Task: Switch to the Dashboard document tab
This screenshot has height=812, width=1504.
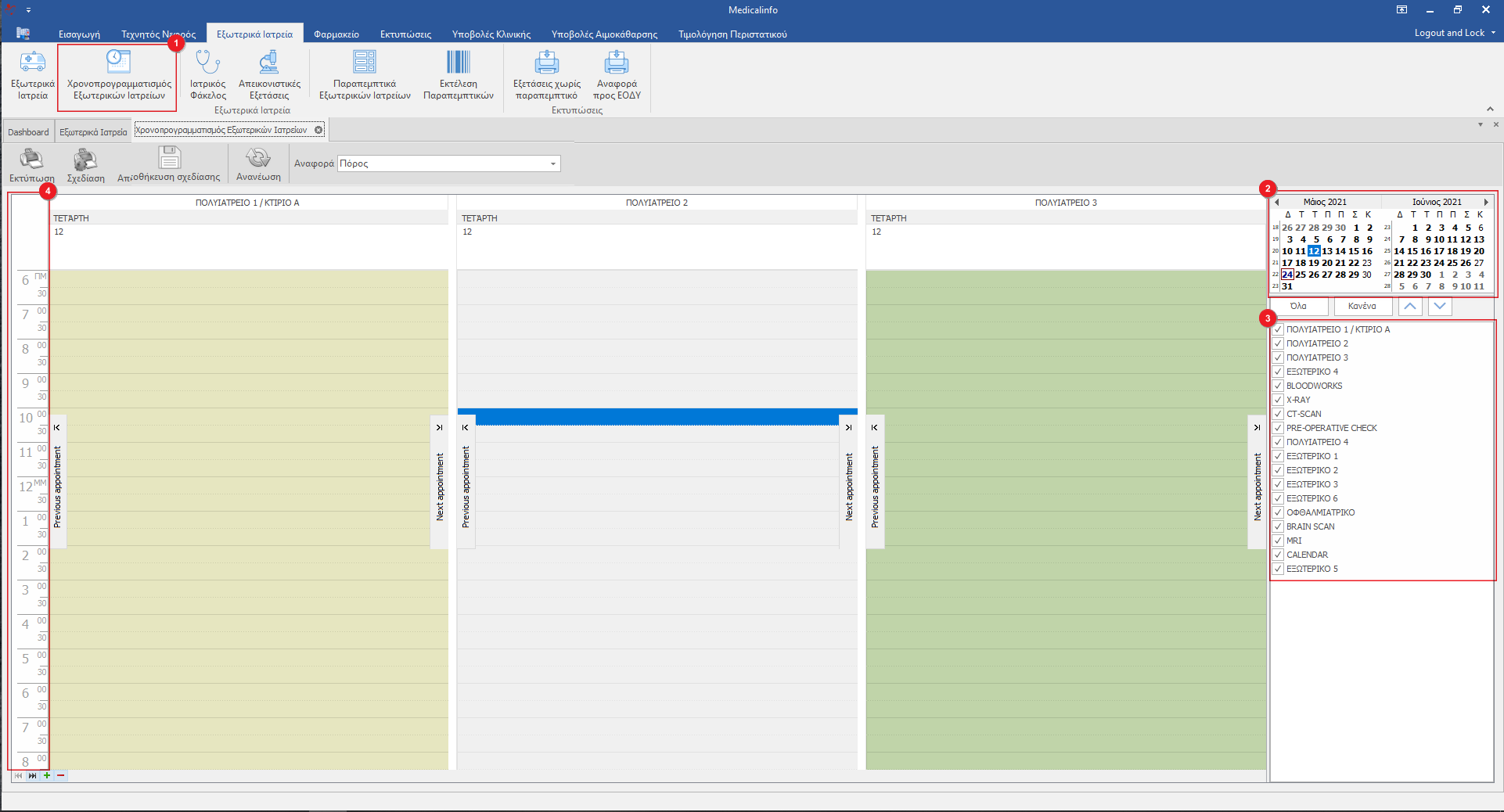Action: (x=28, y=132)
